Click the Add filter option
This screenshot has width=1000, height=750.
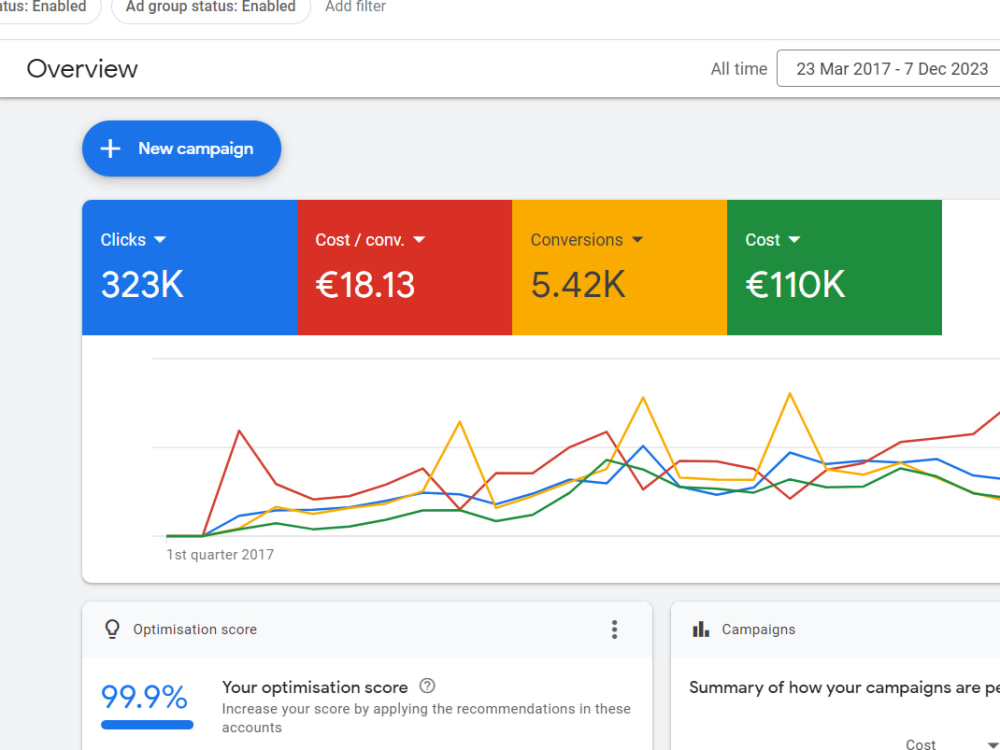355,7
